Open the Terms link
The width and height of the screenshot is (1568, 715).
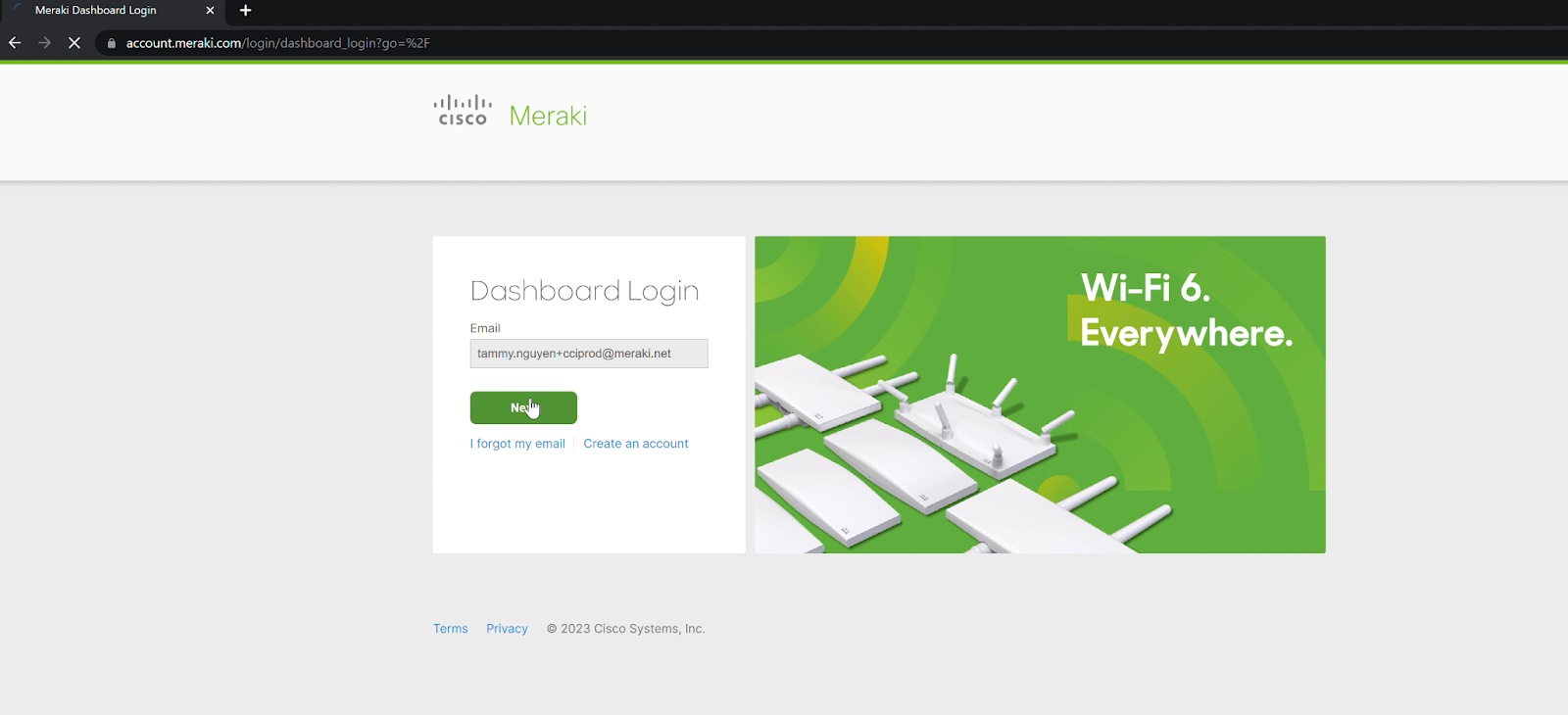click(x=451, y=629)
